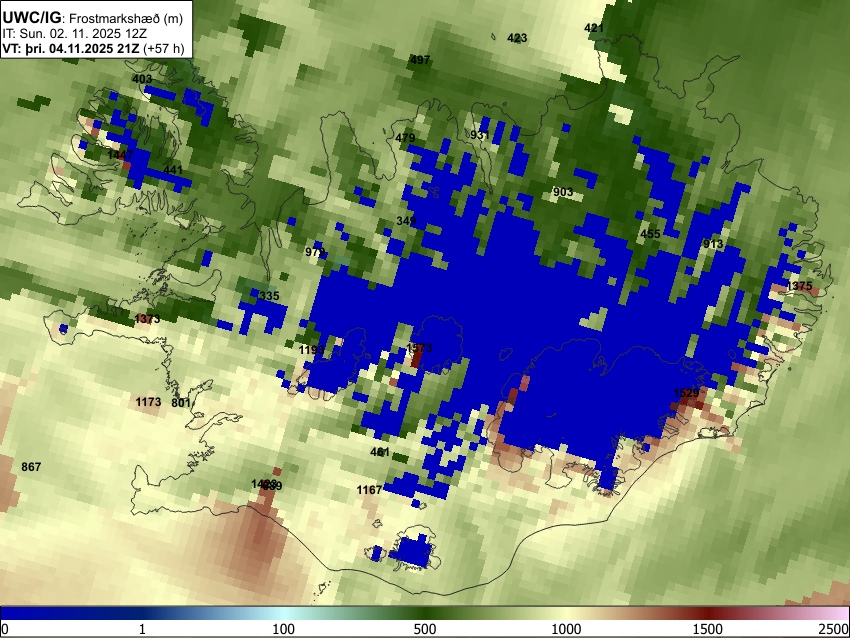The width and height of the screenshot is (850, 638).
Task: Click the map value label "423"
Action: pos(517,38)
